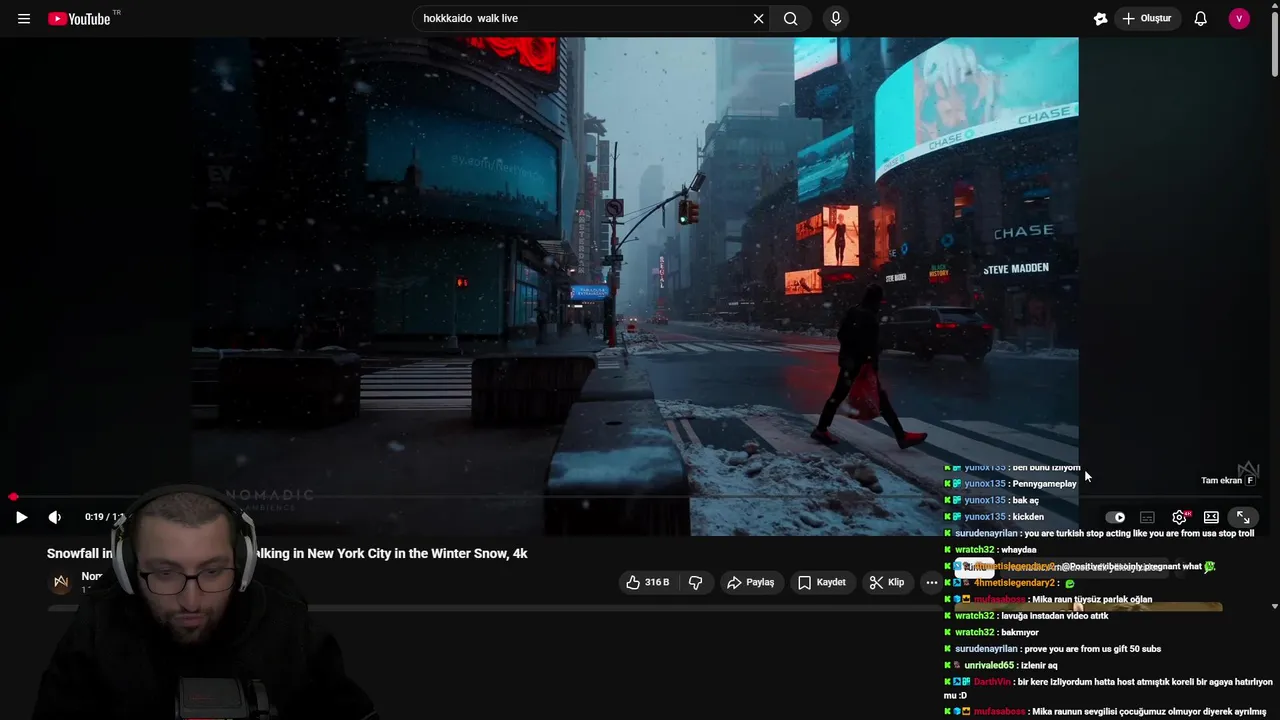Click the Oluştur create button
Image resolution: width=1280 pixels, height=720 pixels.
click(1147, 18)
